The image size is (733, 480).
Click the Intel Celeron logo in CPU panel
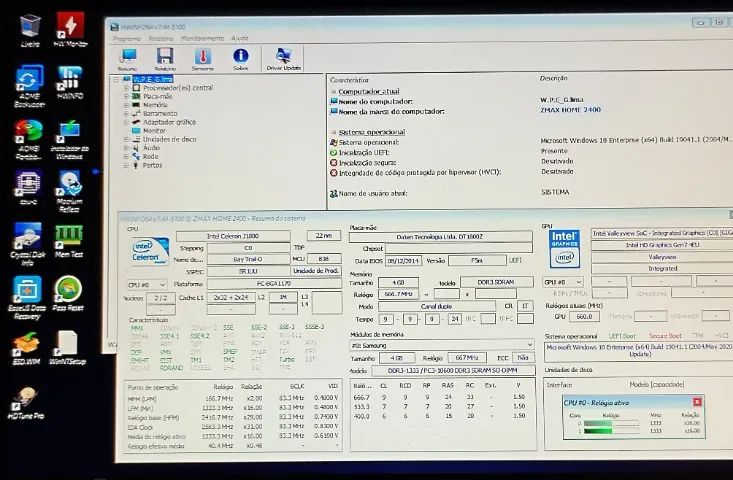tap(150, 251)
